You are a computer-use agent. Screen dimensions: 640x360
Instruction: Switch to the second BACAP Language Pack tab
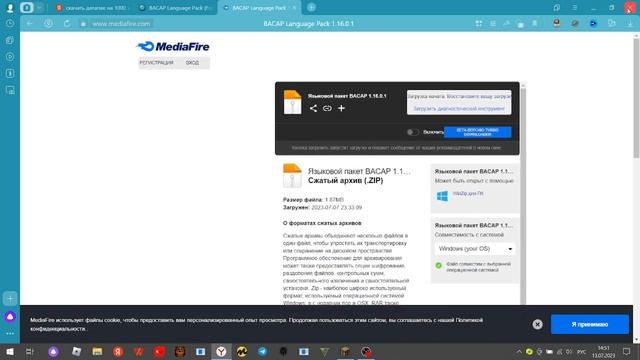tap(176, 8)
